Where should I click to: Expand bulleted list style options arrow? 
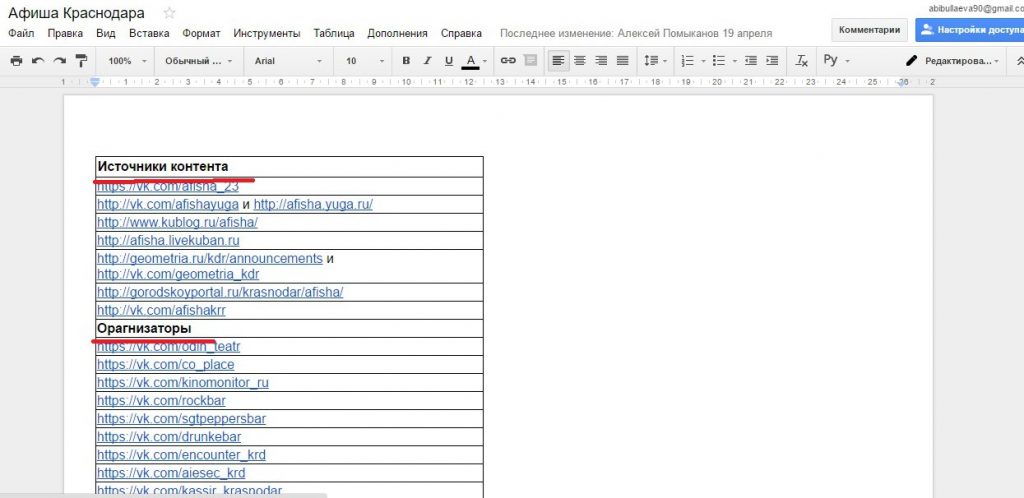pos(735,61)
